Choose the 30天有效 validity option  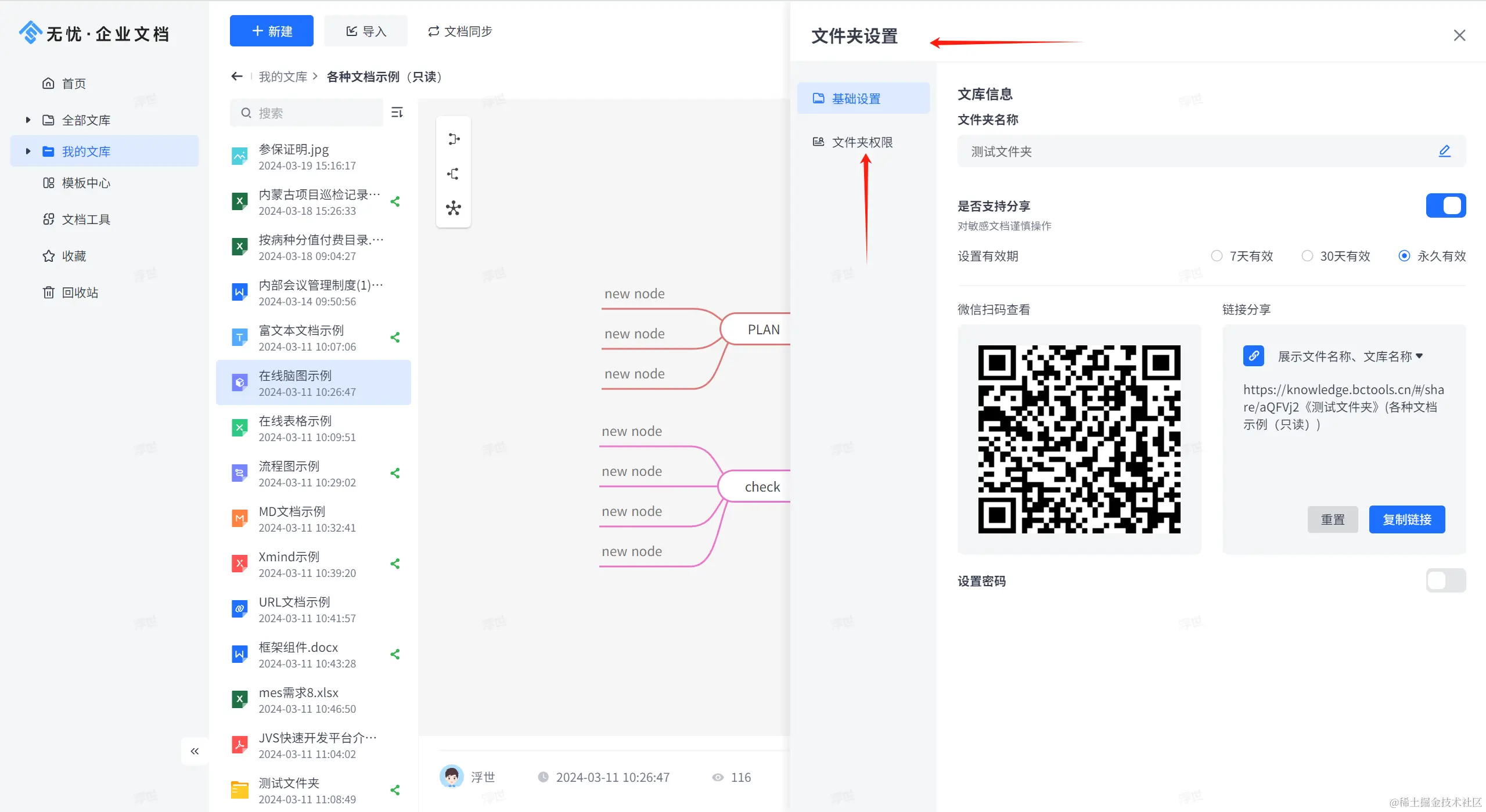coord(1307,256)
